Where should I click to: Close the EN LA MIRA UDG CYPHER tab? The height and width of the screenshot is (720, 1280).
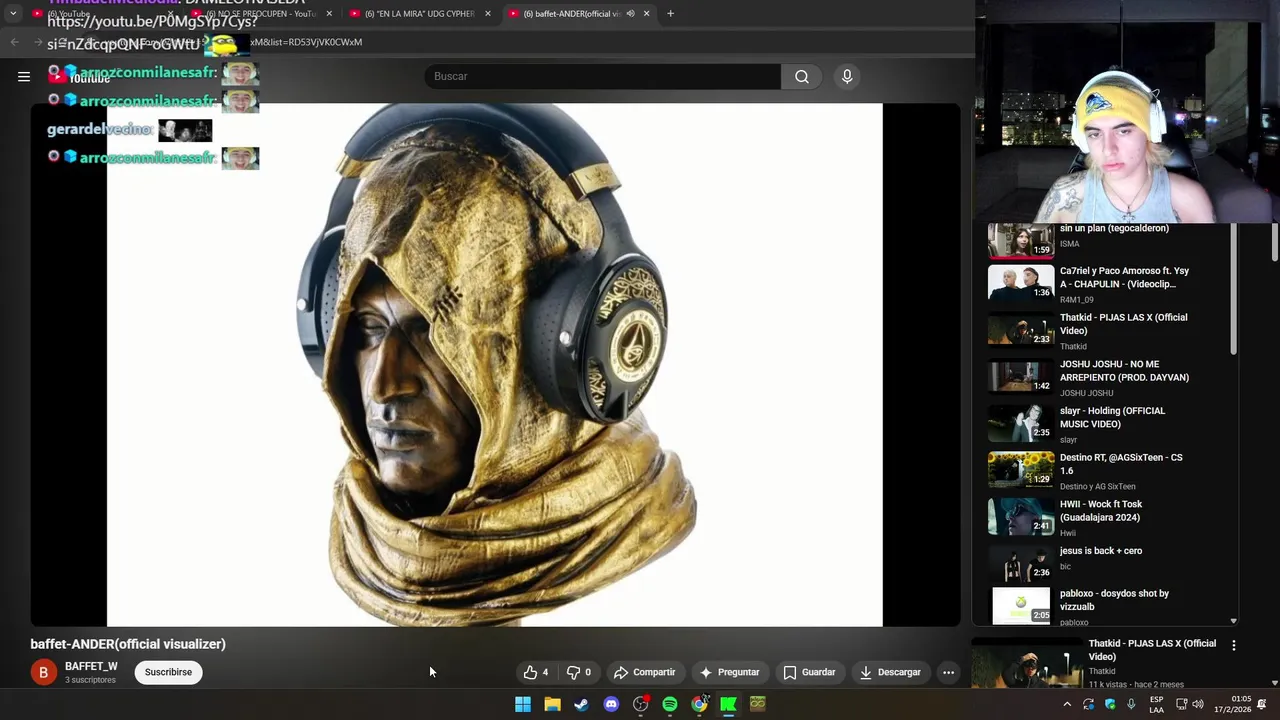[x=488, y=13]
